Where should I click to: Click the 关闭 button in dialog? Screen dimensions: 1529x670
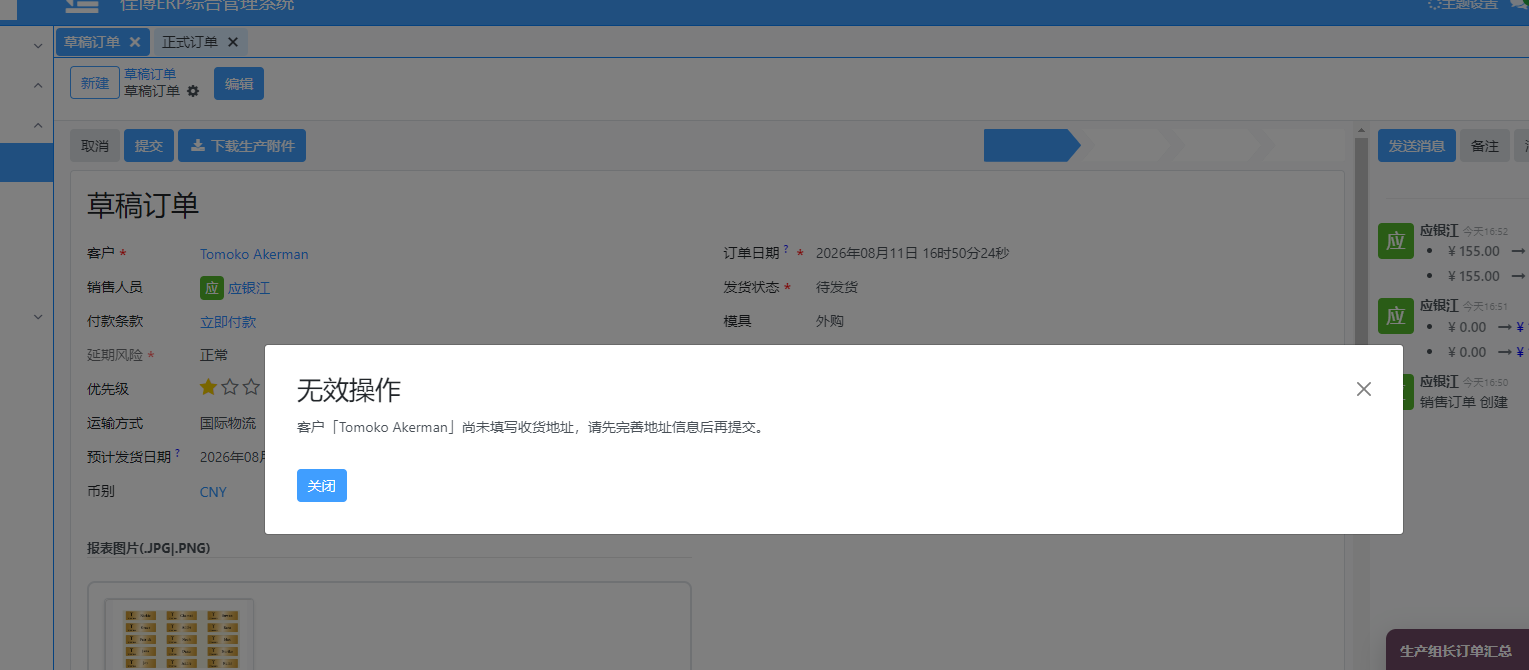coord(322,485)
